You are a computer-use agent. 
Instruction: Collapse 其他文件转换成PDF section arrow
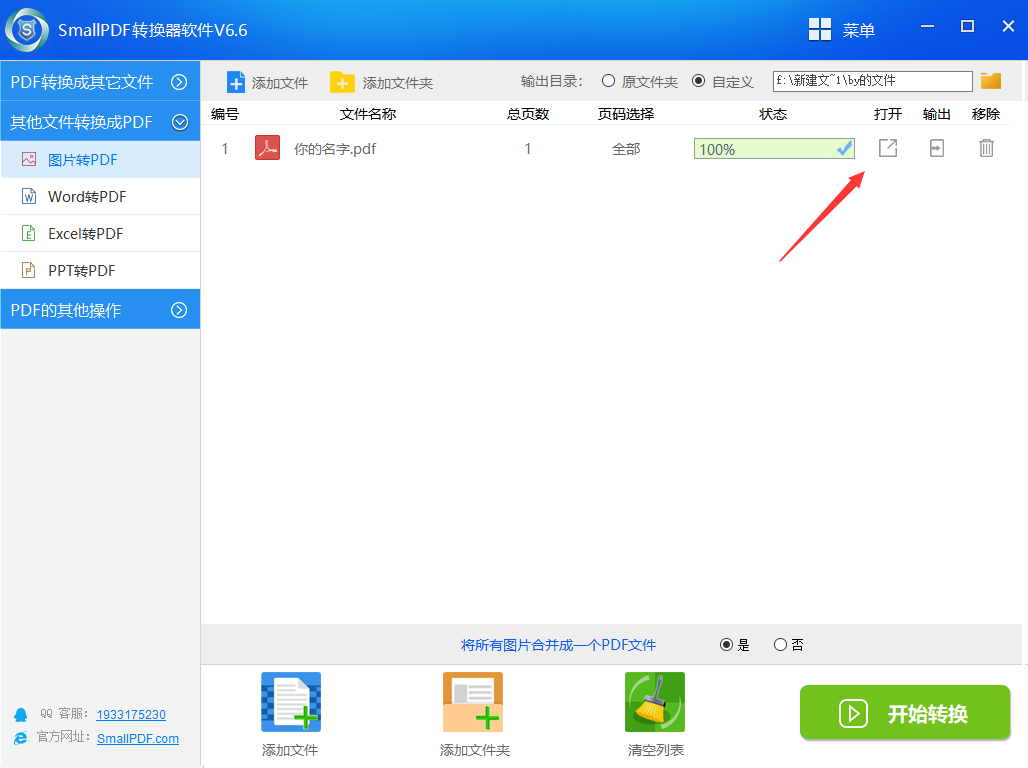180,122
